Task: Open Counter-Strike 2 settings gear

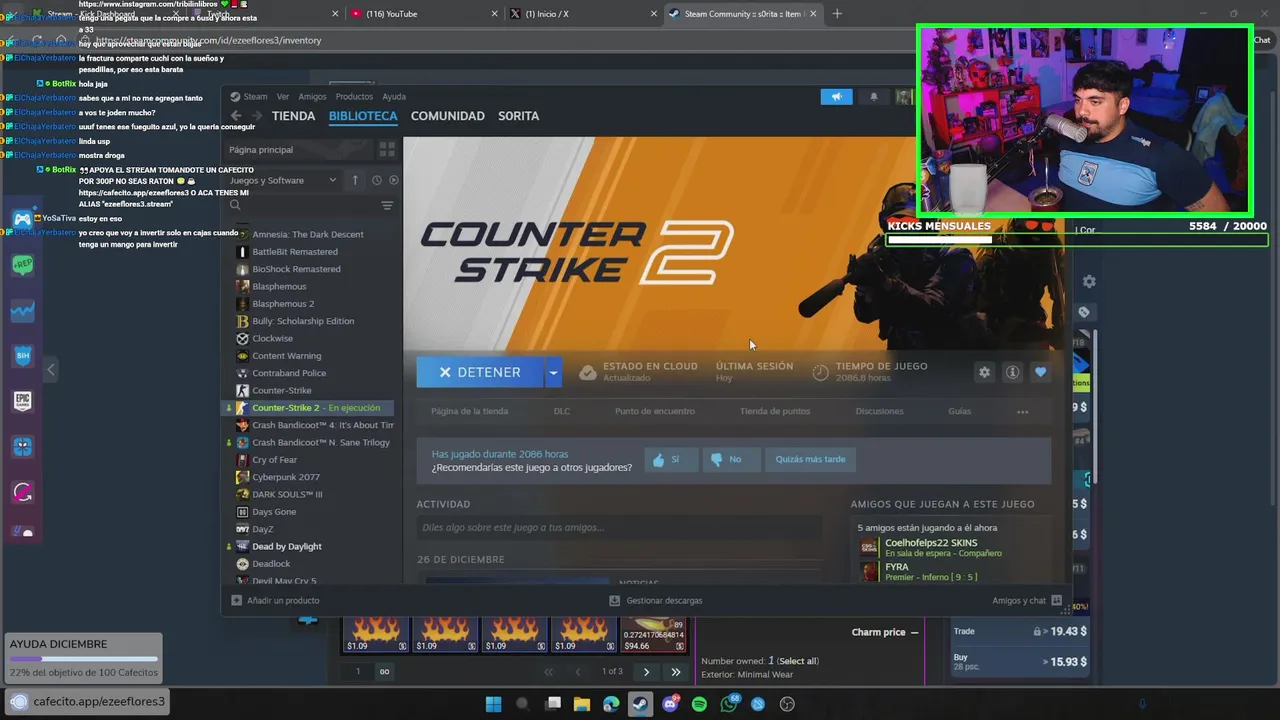Action: point(984,372)
